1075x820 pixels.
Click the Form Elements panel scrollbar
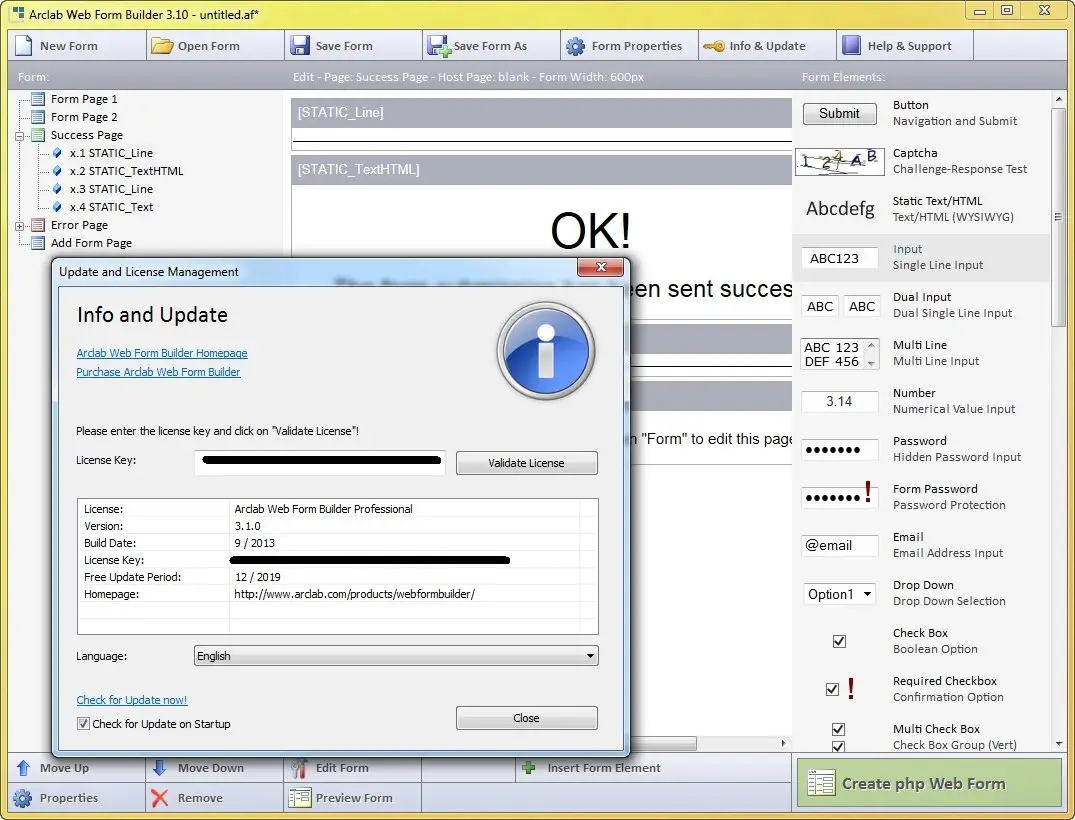[x=1058, y=217]
